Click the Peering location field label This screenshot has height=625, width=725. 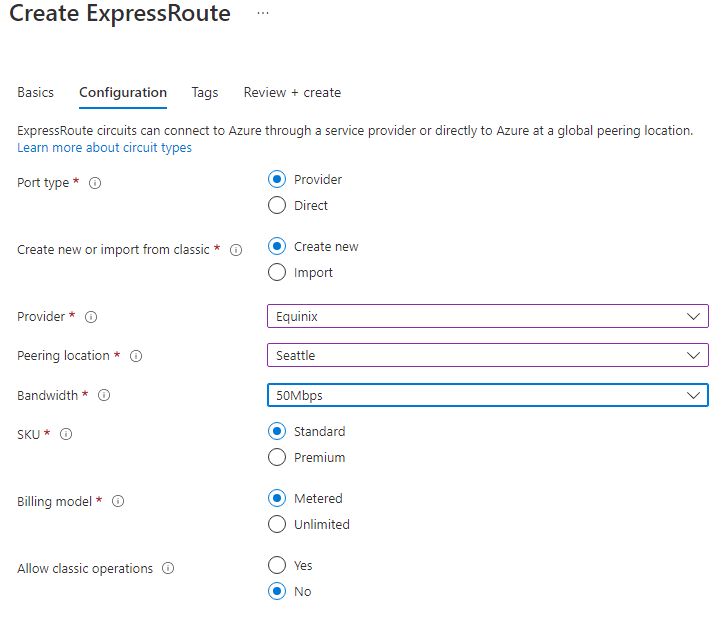pyautogui.click(x=63, y=356)
